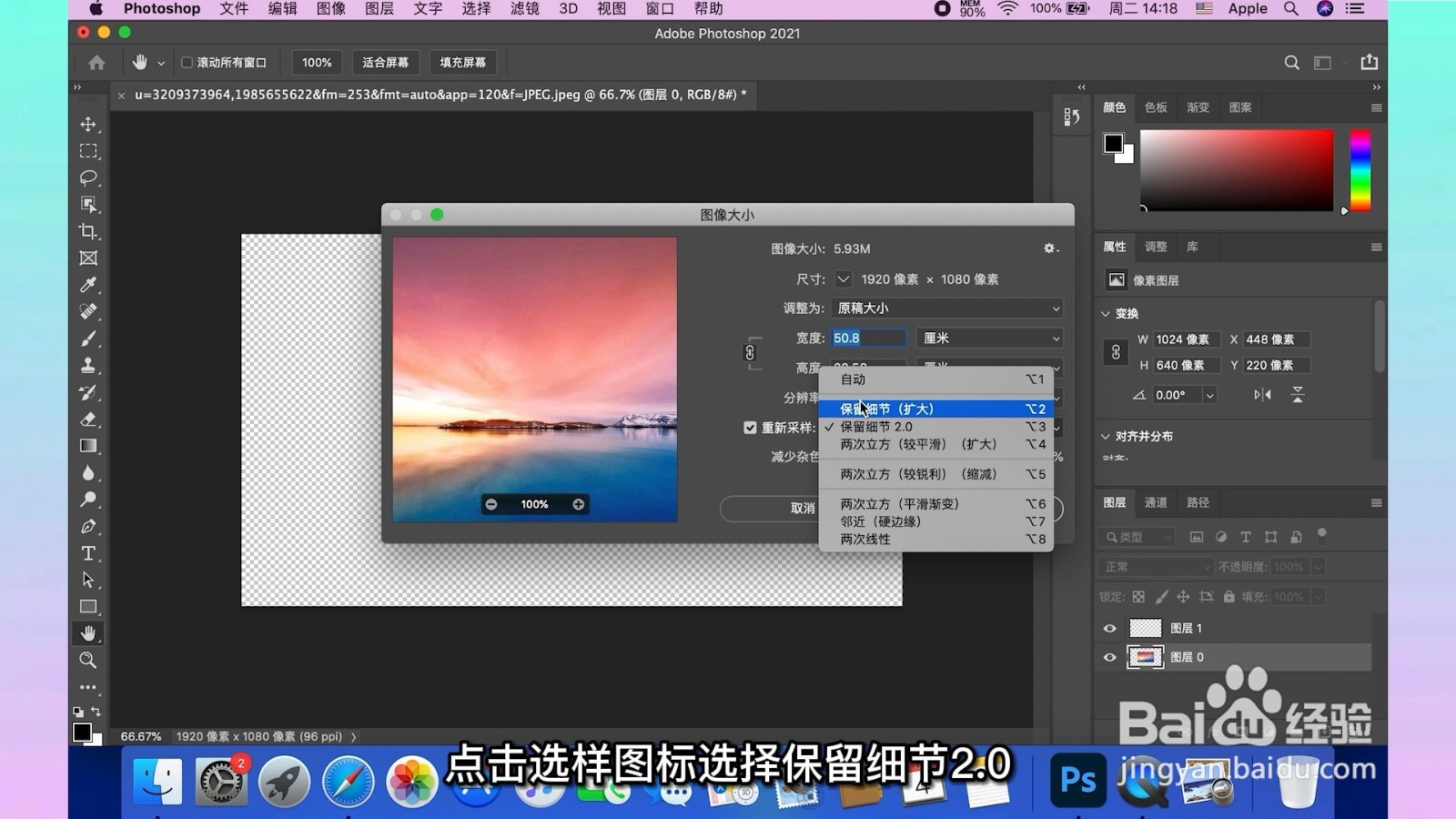Select the Crop tool
Screen dimensions: 1456x819
click(88, 231)
